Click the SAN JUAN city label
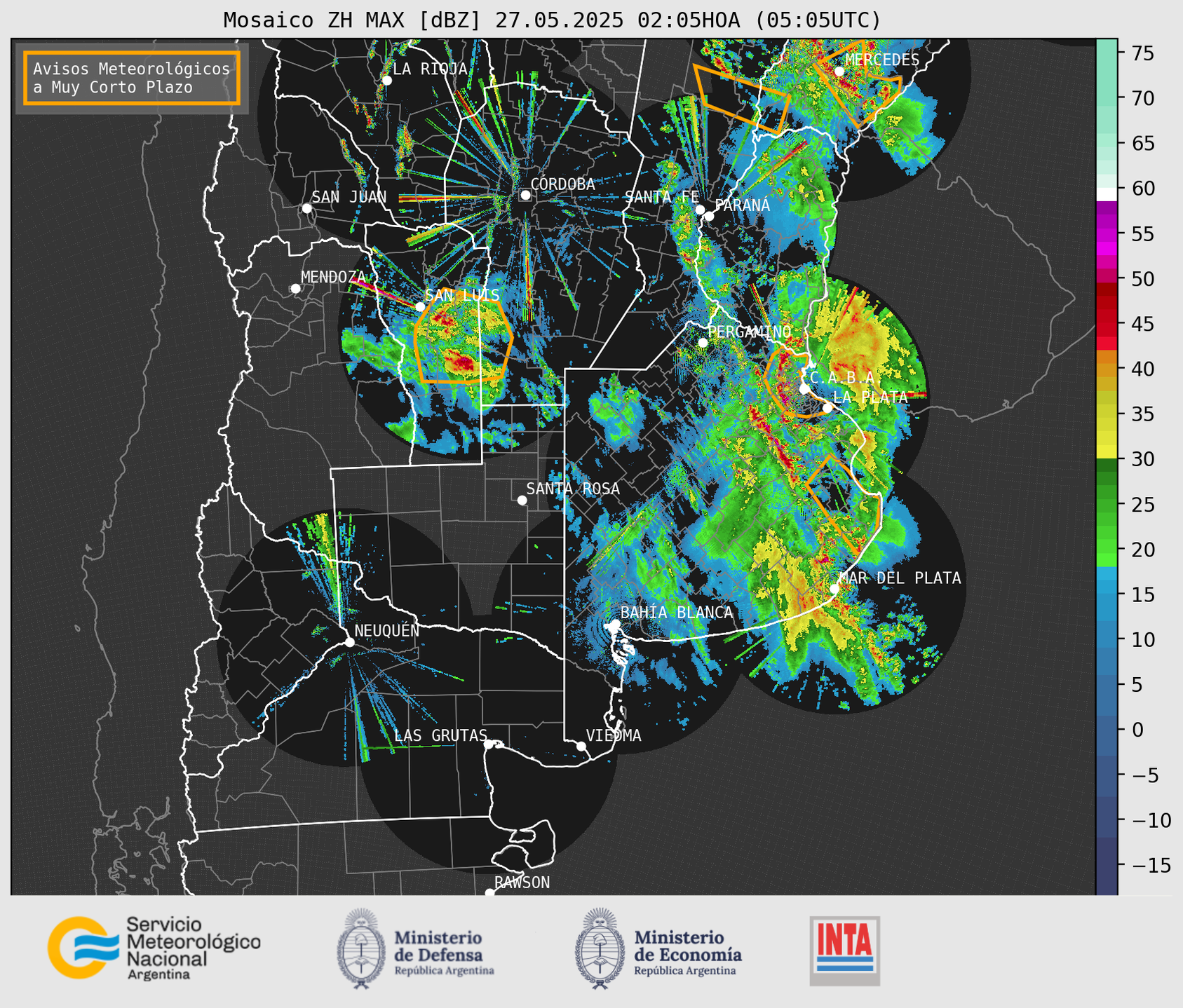1183x1008 pixels. pyautogui.click(x=349, y=197)
